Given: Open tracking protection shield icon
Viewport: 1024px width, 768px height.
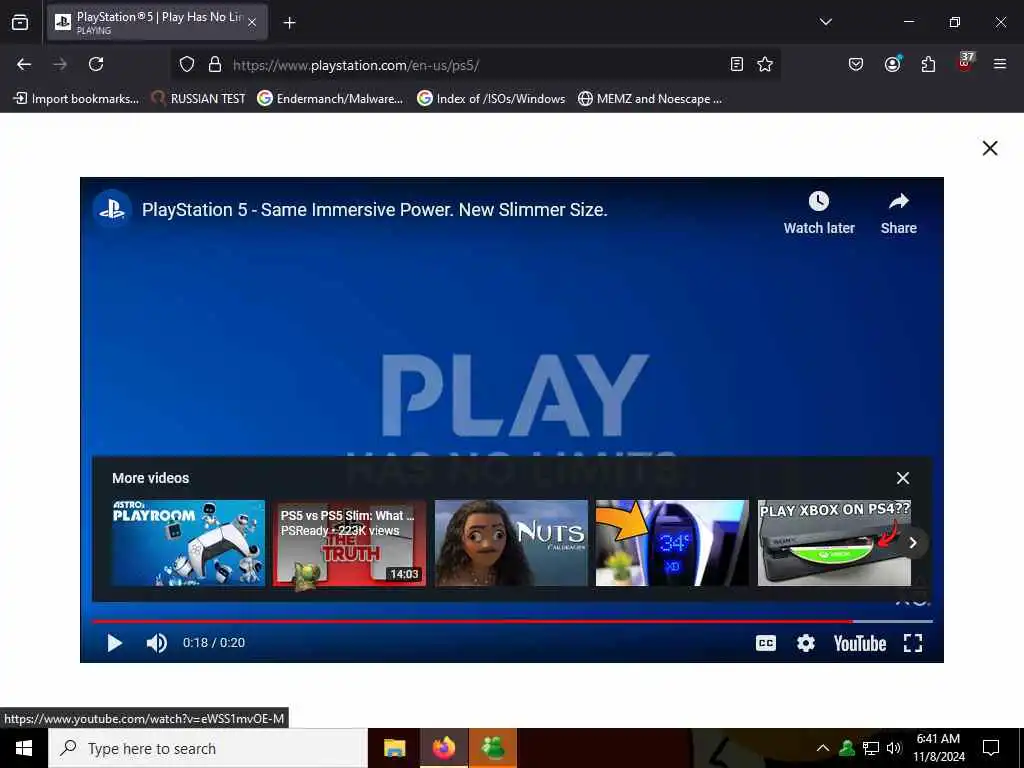Looking at the screenshot, I should click(187, 64).
